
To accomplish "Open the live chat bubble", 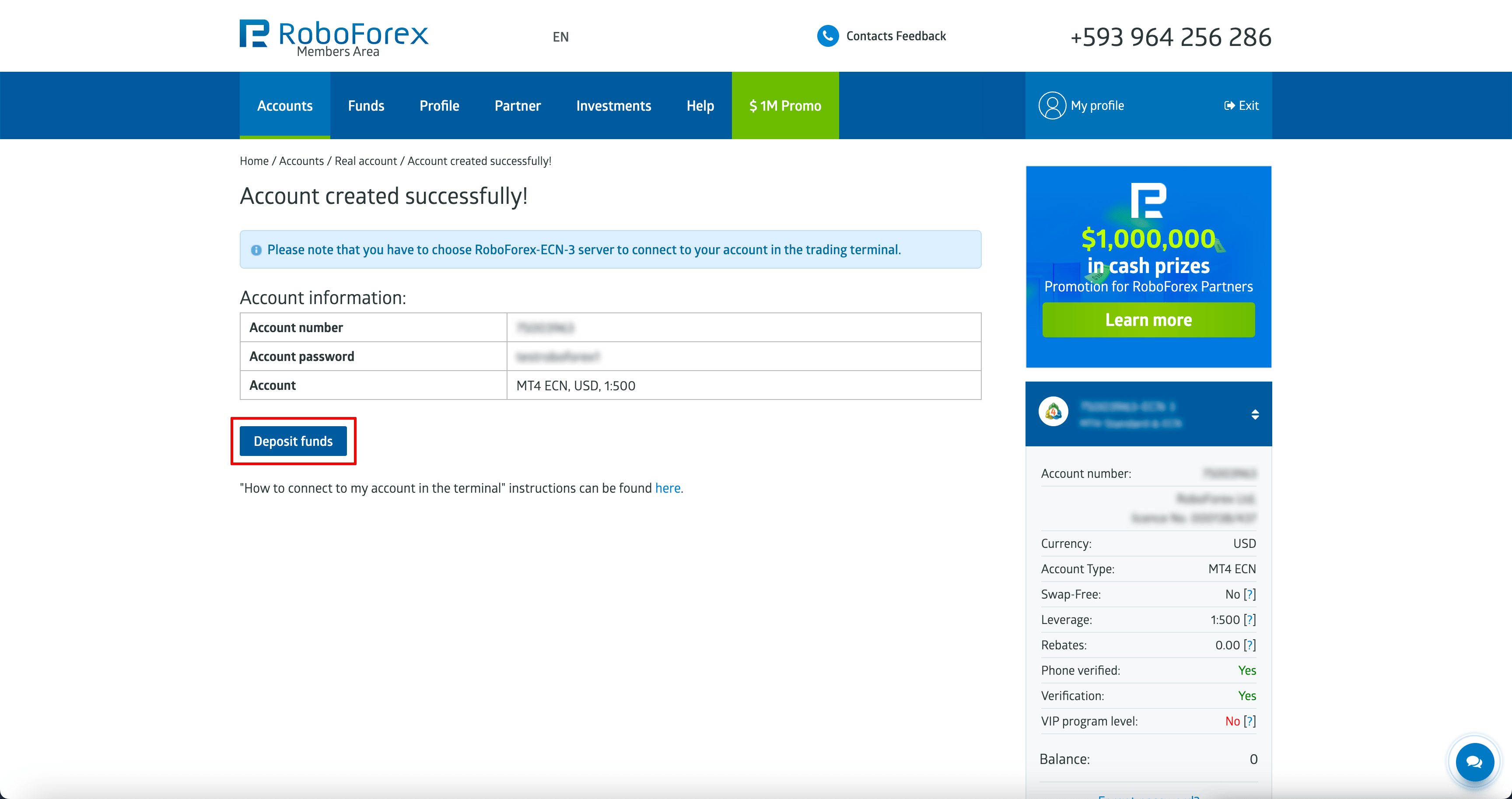I will tap(1474, 761).
